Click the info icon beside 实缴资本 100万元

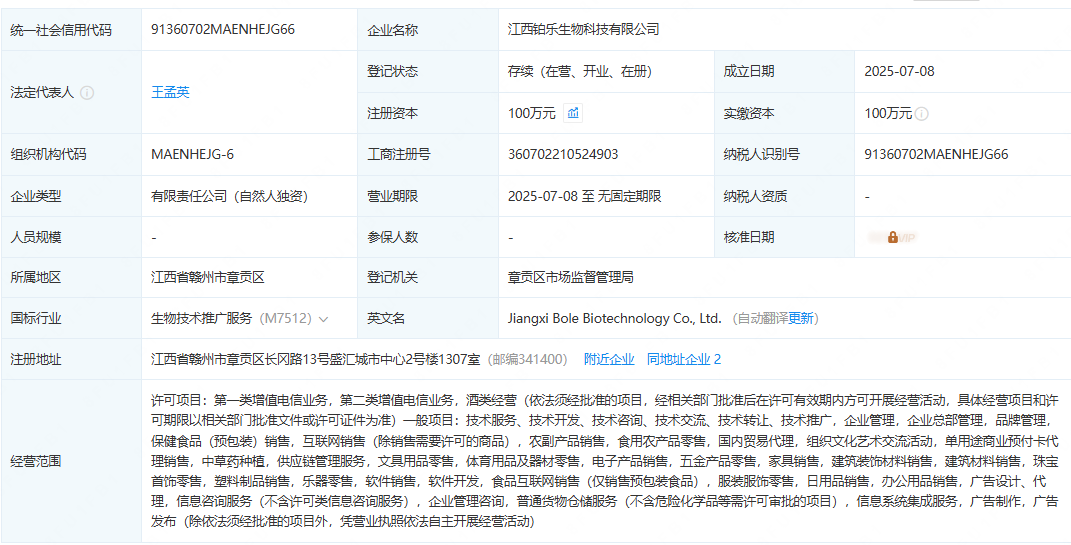tap(921, 114)
